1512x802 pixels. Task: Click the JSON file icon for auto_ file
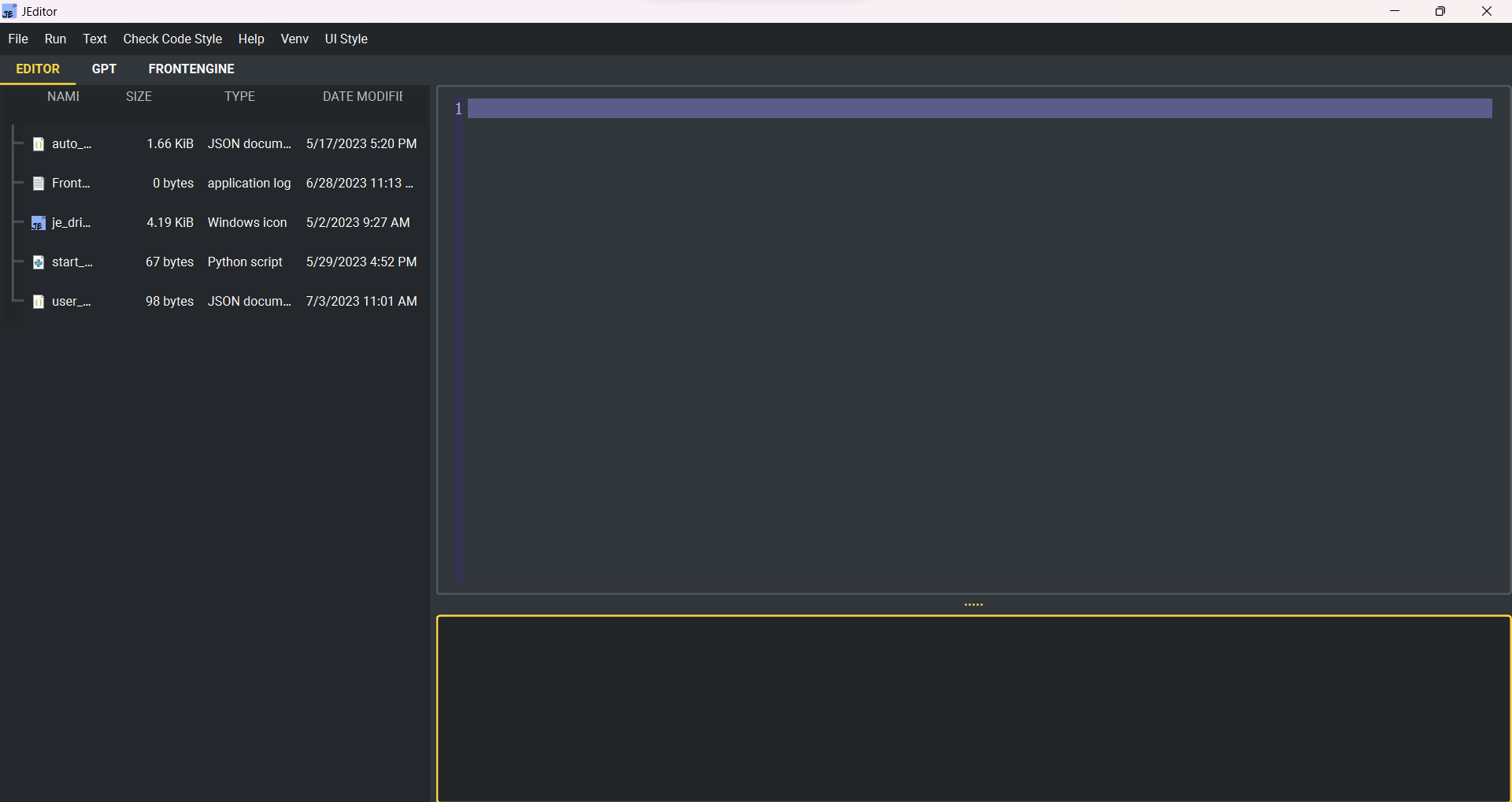click(38, 144)
